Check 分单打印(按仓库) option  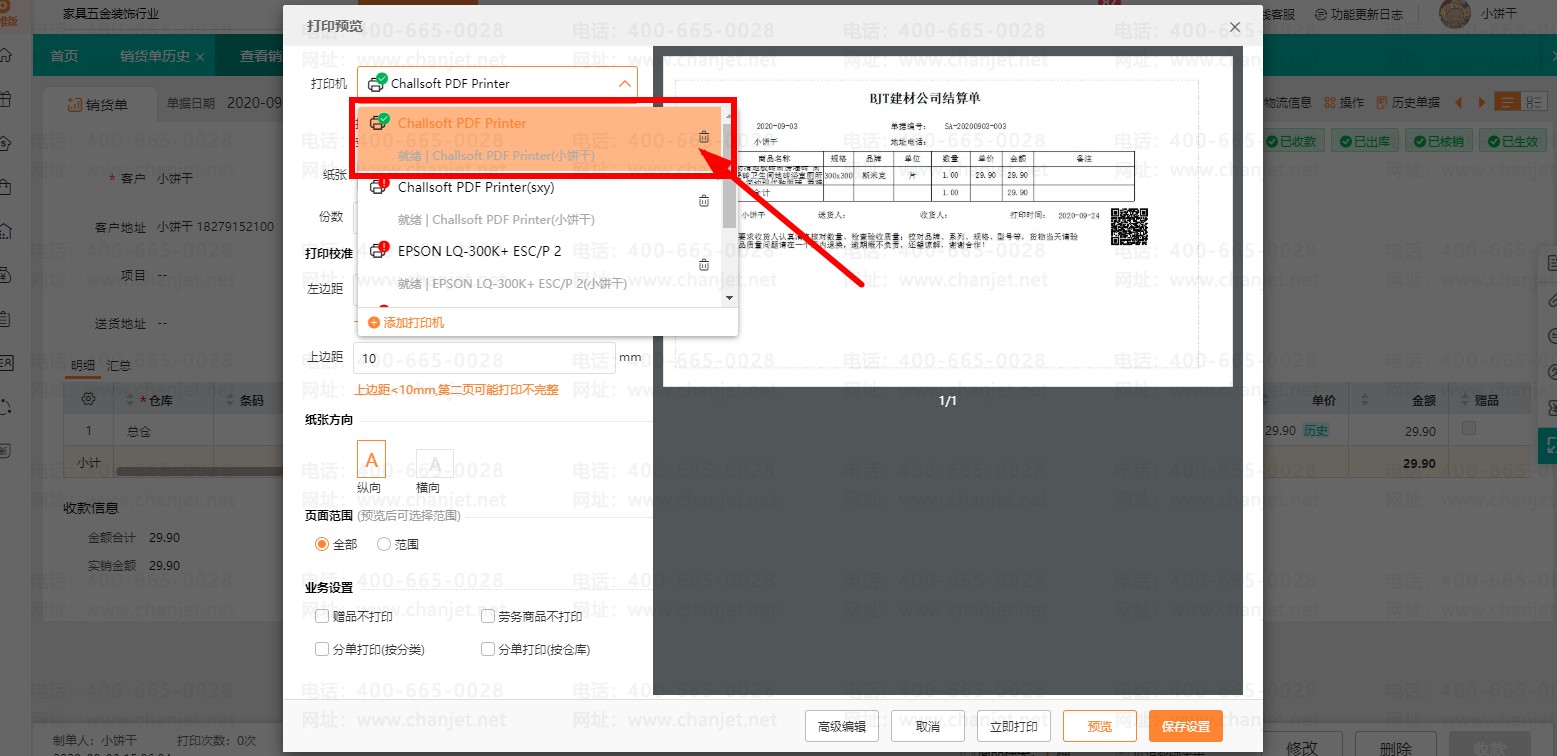coord(489,649)
